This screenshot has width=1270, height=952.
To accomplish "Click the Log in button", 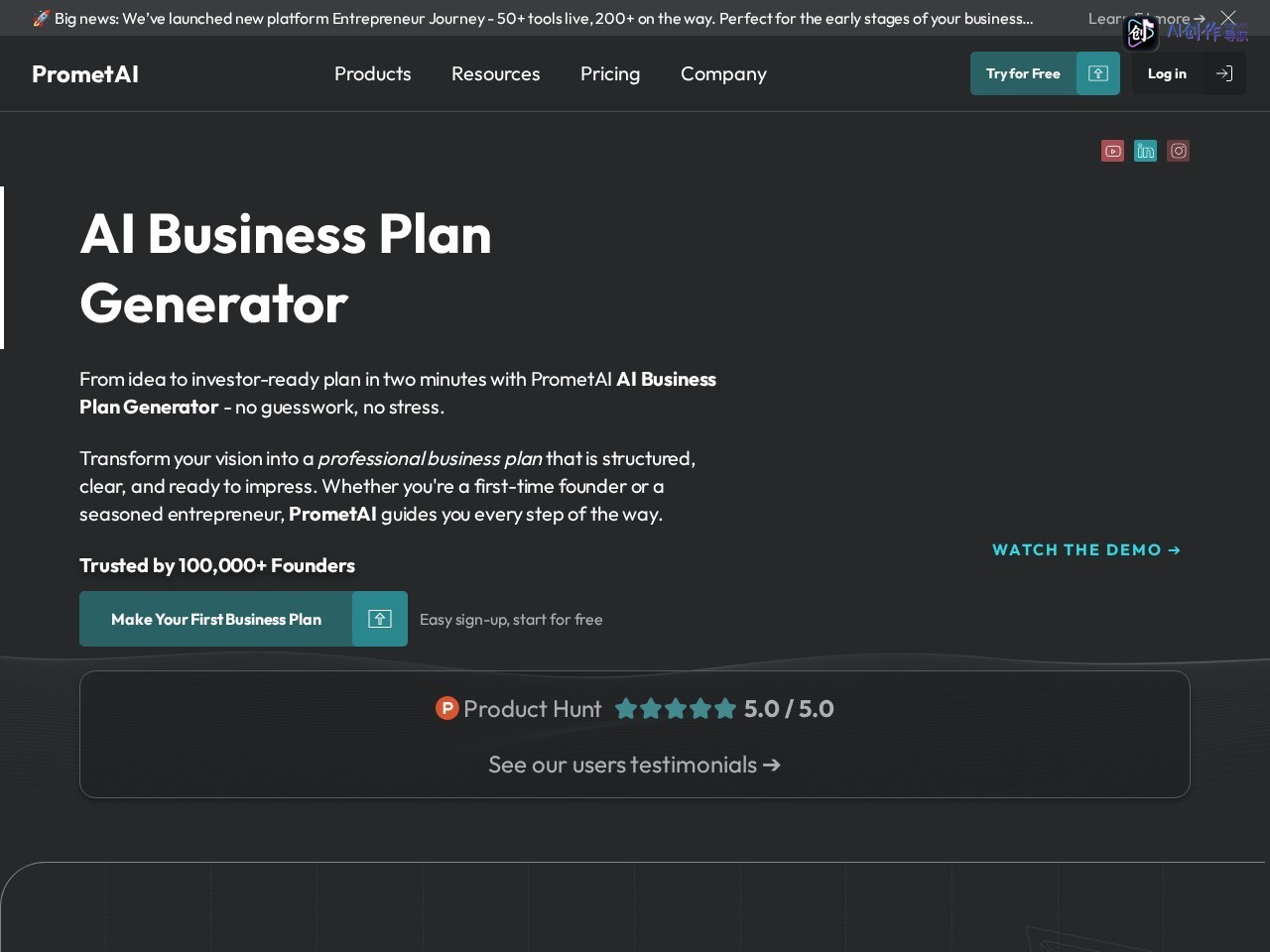I will point(1189,73).
